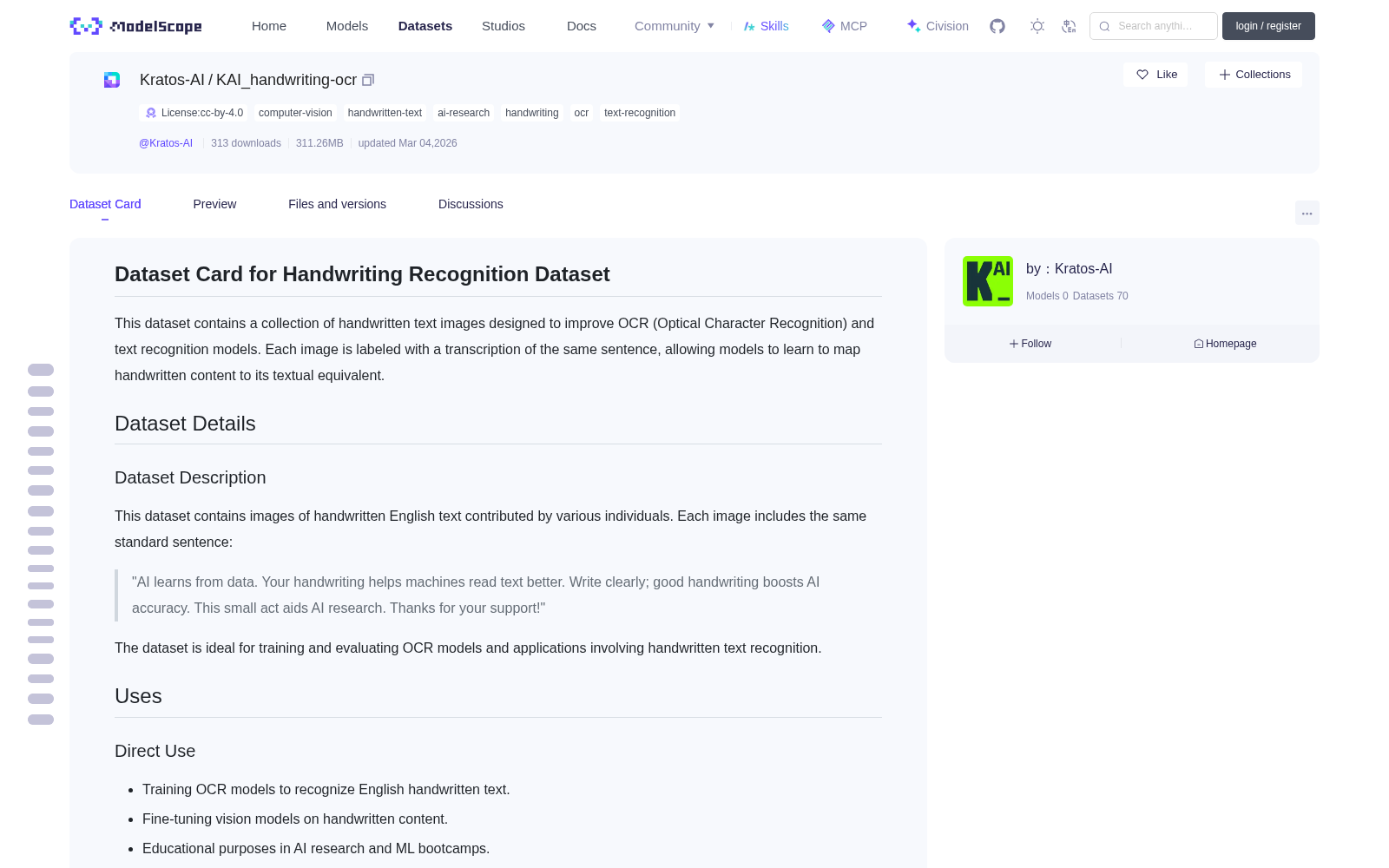
Task: Click the '311.26MB' size text
Action: point(319,143)
